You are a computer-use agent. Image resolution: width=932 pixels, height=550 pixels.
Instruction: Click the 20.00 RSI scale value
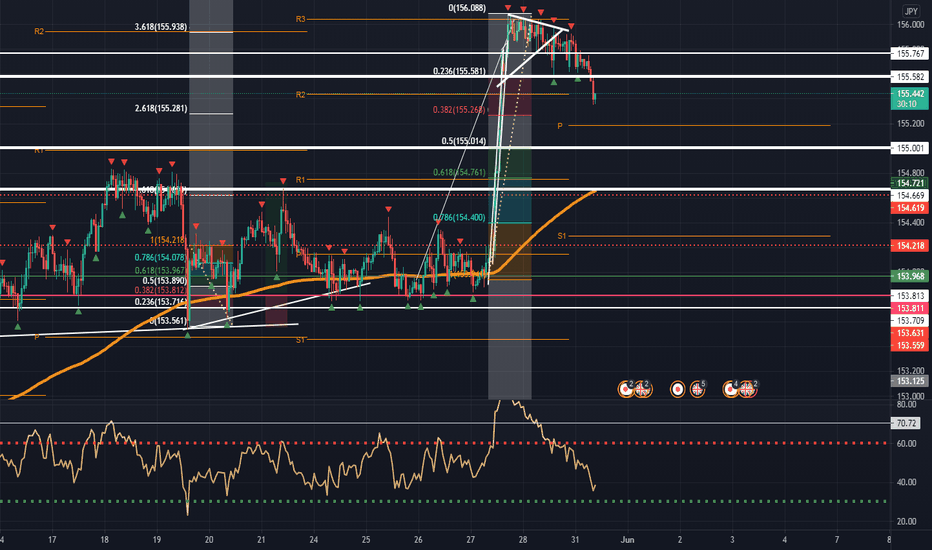(x=906, y=521)
